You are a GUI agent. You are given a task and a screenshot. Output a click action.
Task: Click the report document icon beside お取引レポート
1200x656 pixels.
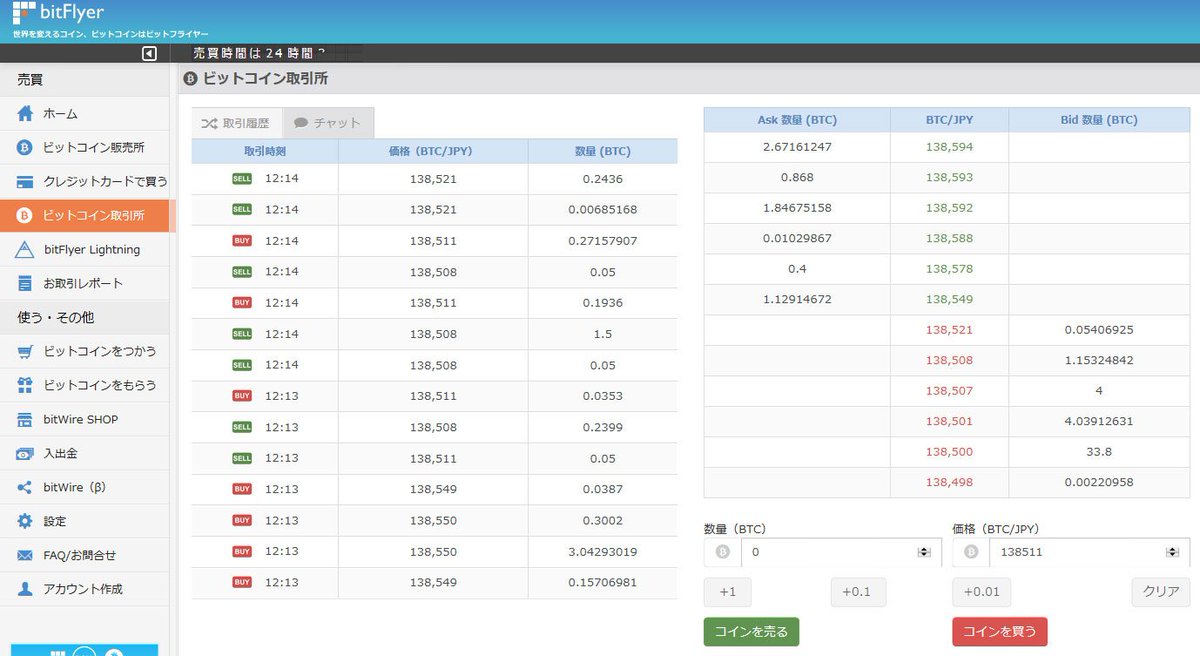(25, 284)
